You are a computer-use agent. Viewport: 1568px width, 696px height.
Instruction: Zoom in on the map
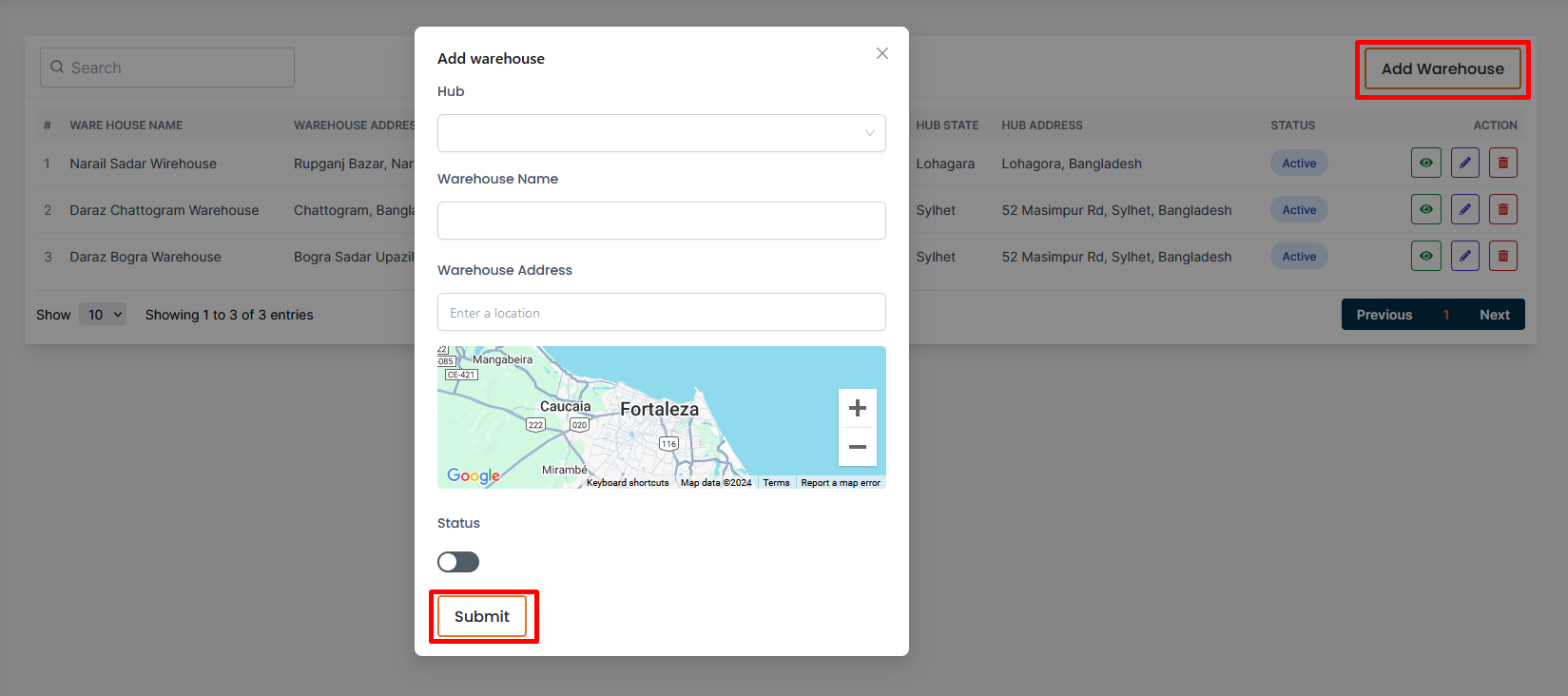point(857,408)
